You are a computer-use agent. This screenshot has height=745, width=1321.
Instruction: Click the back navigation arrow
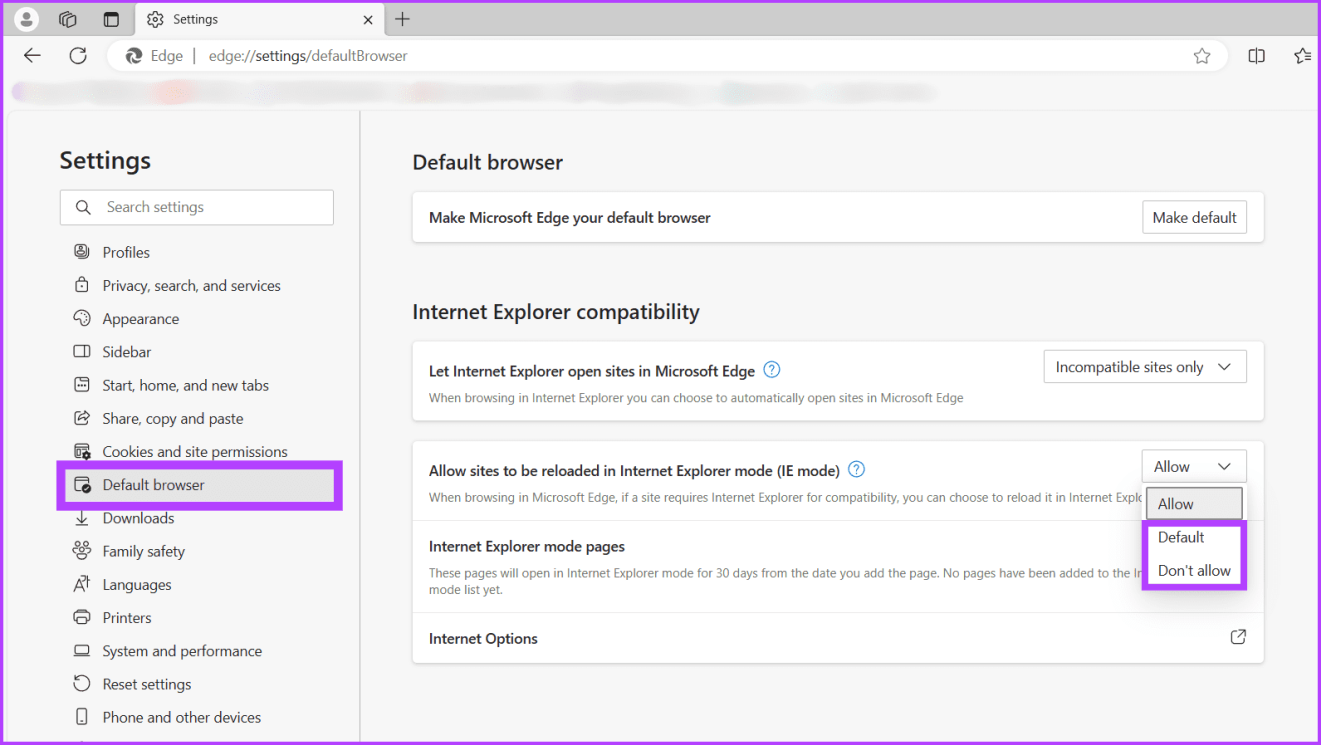pyautogui.click(x=32, y=55)
